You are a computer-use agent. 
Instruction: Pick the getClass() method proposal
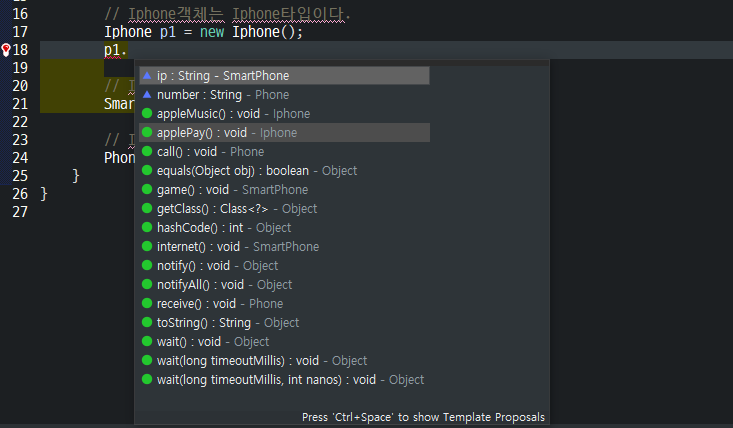pos(284,209)
